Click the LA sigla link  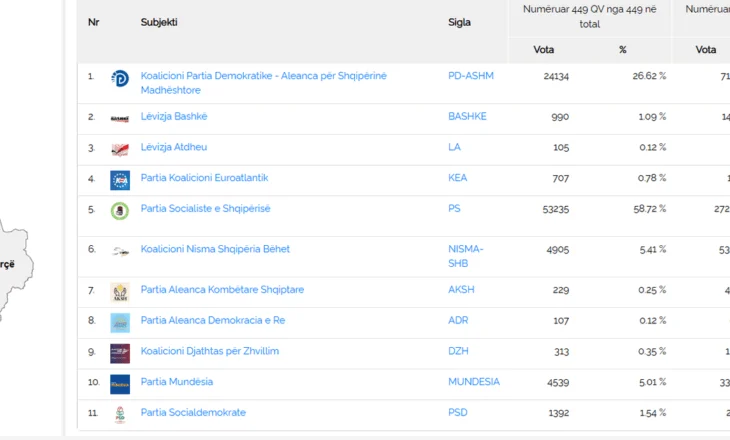[x=454, y=147]
